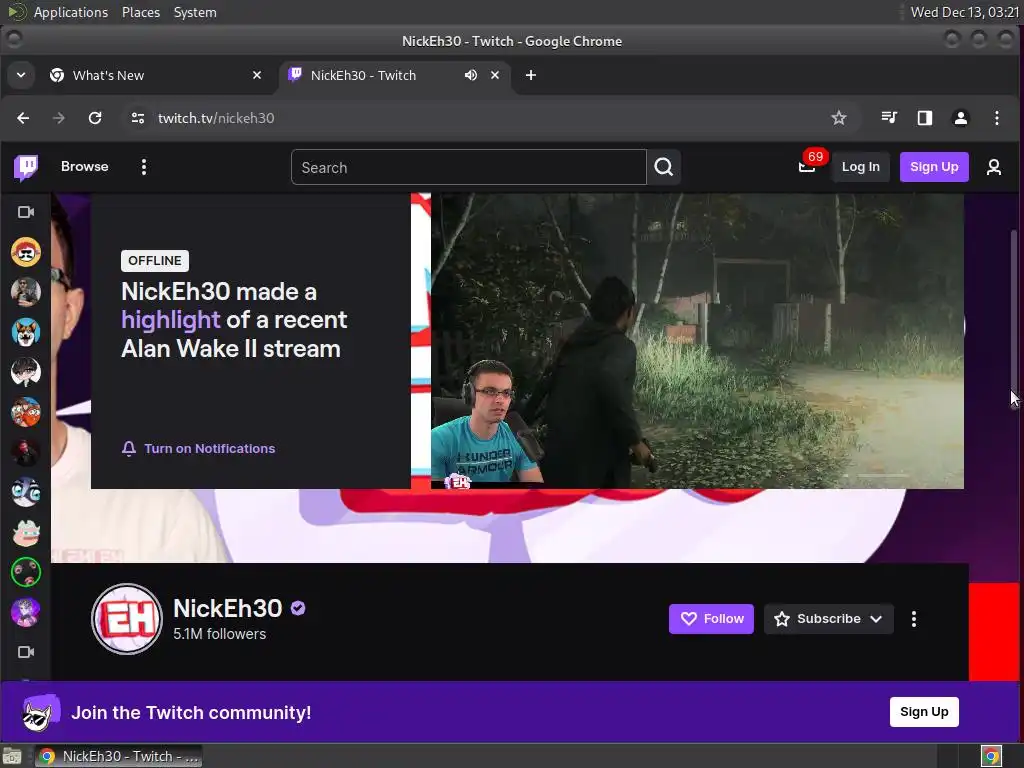Click the magnifying glass search button

[664, 167]
